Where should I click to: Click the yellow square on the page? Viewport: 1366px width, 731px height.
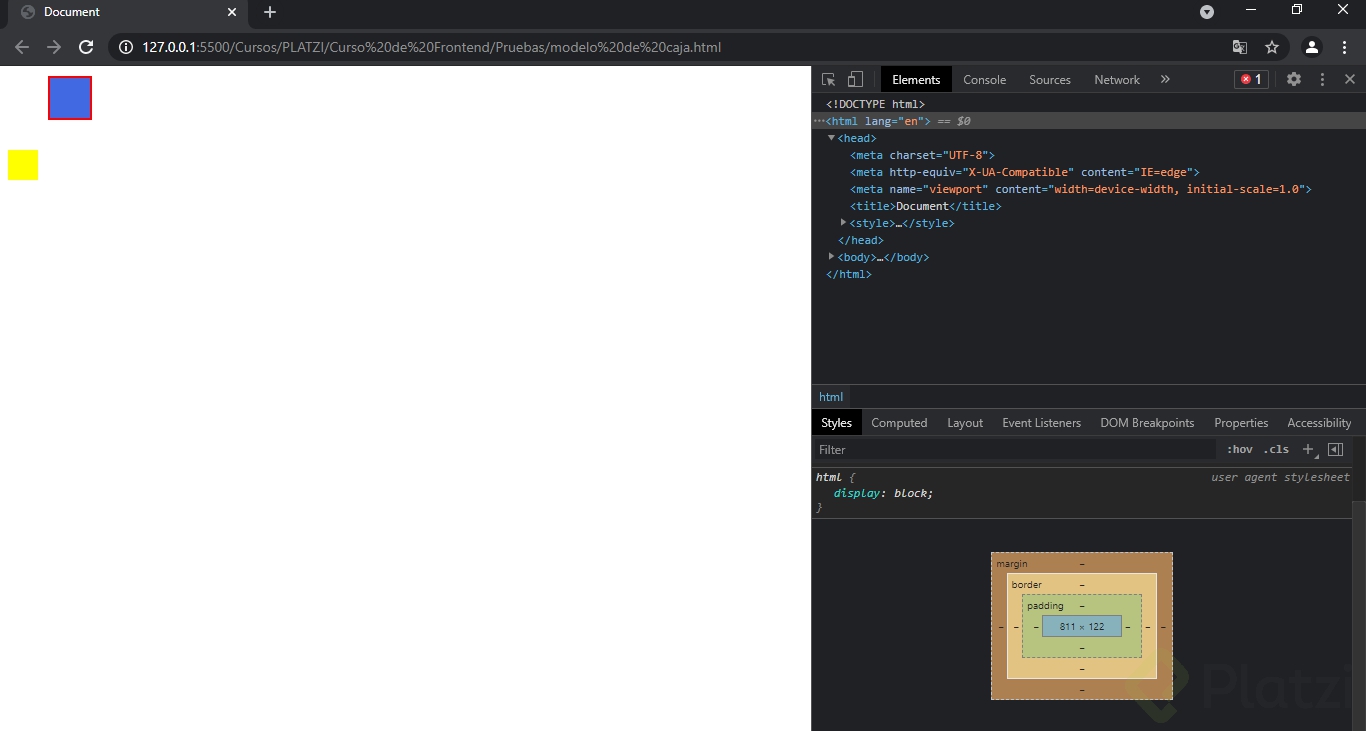point(23,165)
